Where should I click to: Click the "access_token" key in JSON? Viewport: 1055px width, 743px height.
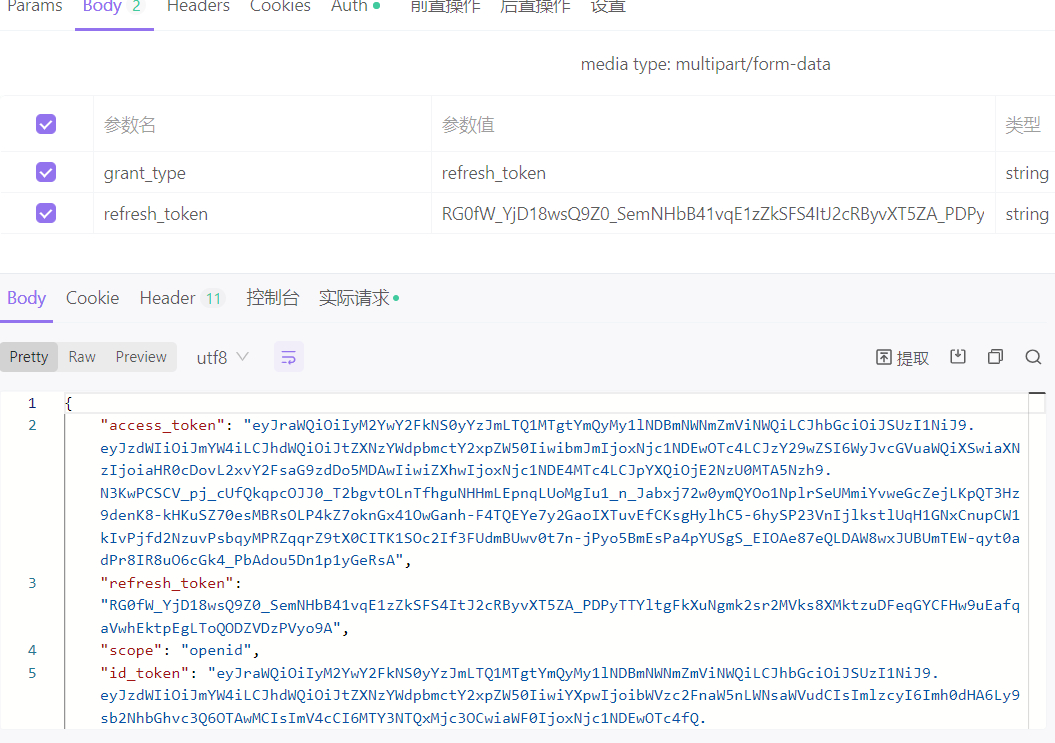pos(162,425)
